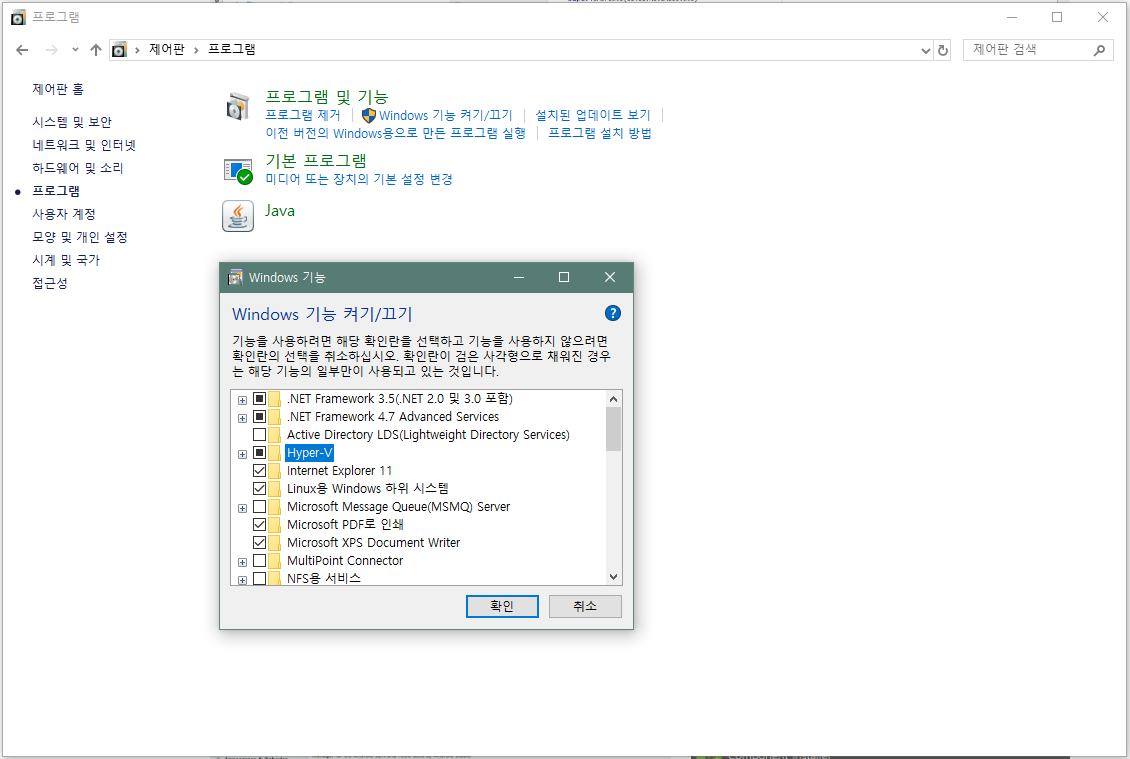Open 시계 및 국가 category
The width and height of the screenshot is (1130, 759).
66,260
